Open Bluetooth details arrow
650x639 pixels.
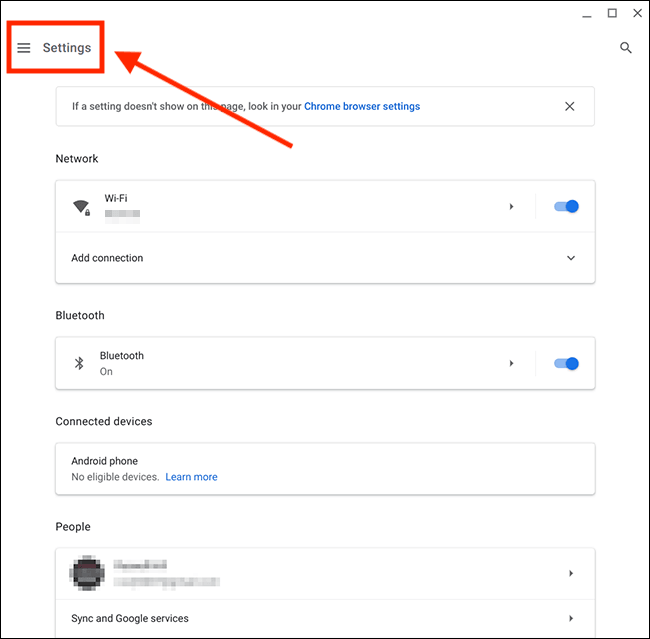511,363
